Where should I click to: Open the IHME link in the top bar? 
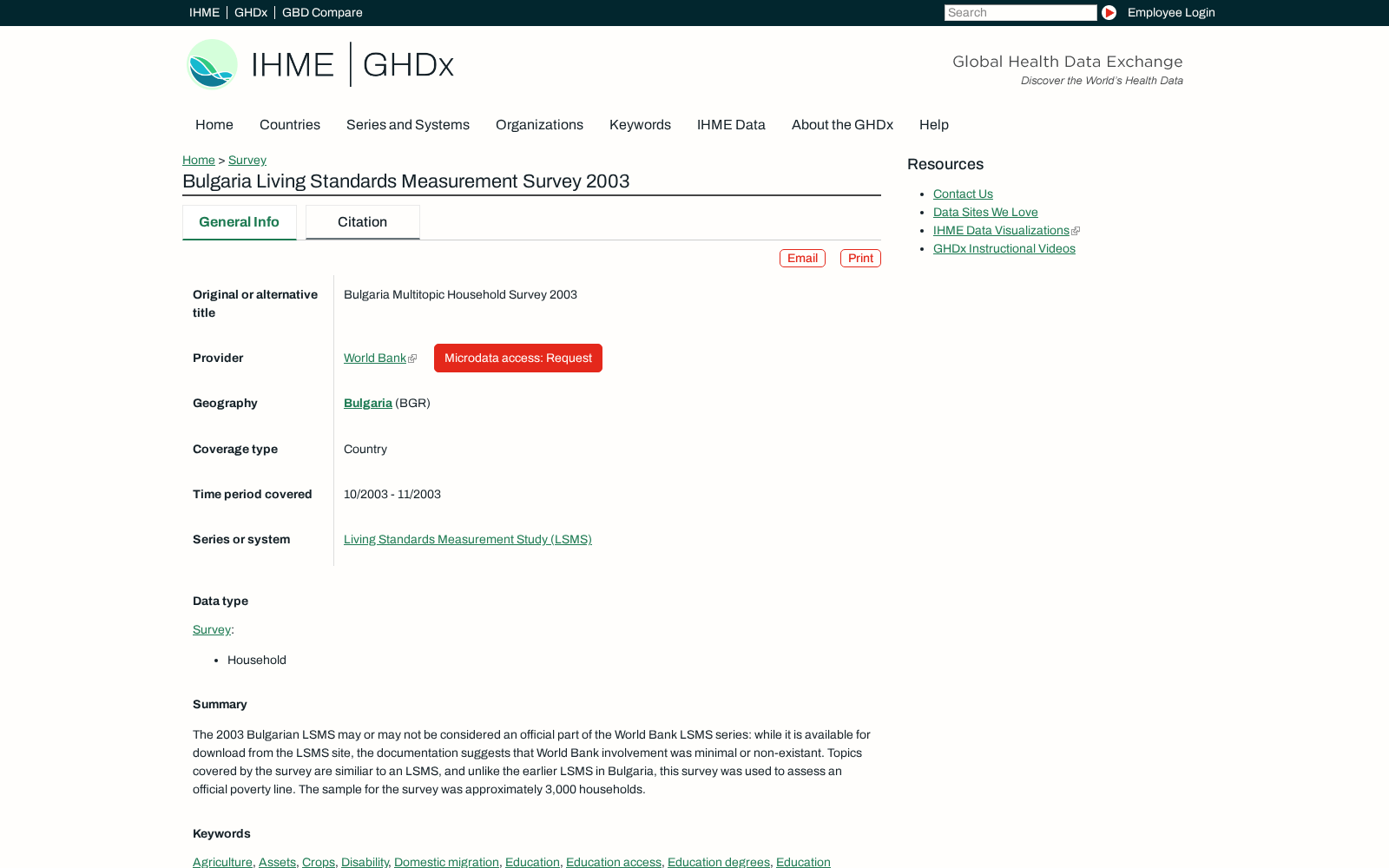pos(204,12)
